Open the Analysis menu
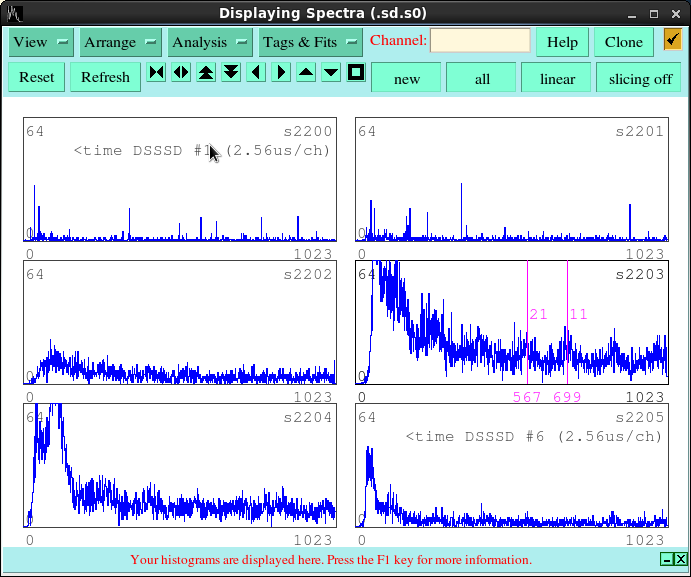691x577 pixels. [x=210, y=42]
